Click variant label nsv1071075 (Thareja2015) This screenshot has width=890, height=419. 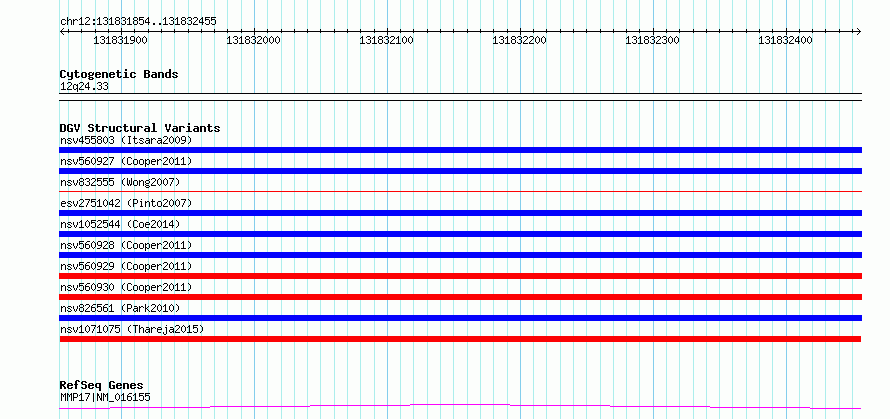[x=132, y=329]
